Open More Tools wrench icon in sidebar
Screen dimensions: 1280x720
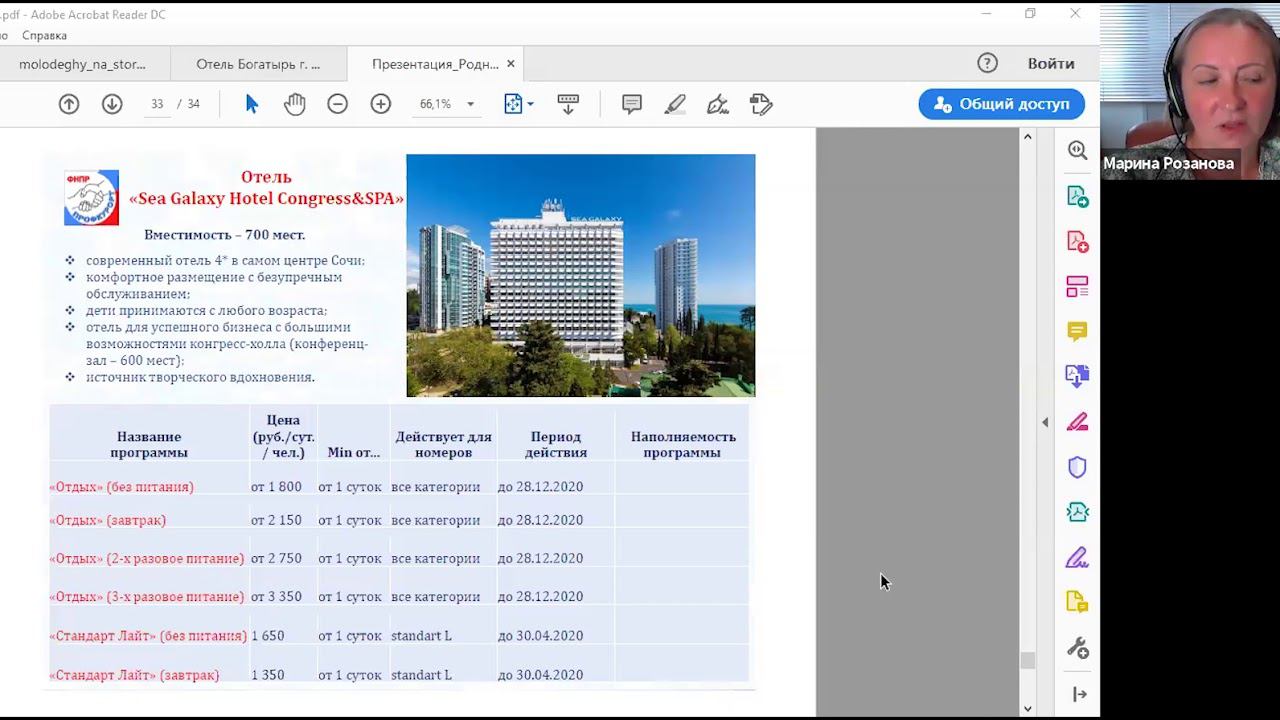(1077, 648)
